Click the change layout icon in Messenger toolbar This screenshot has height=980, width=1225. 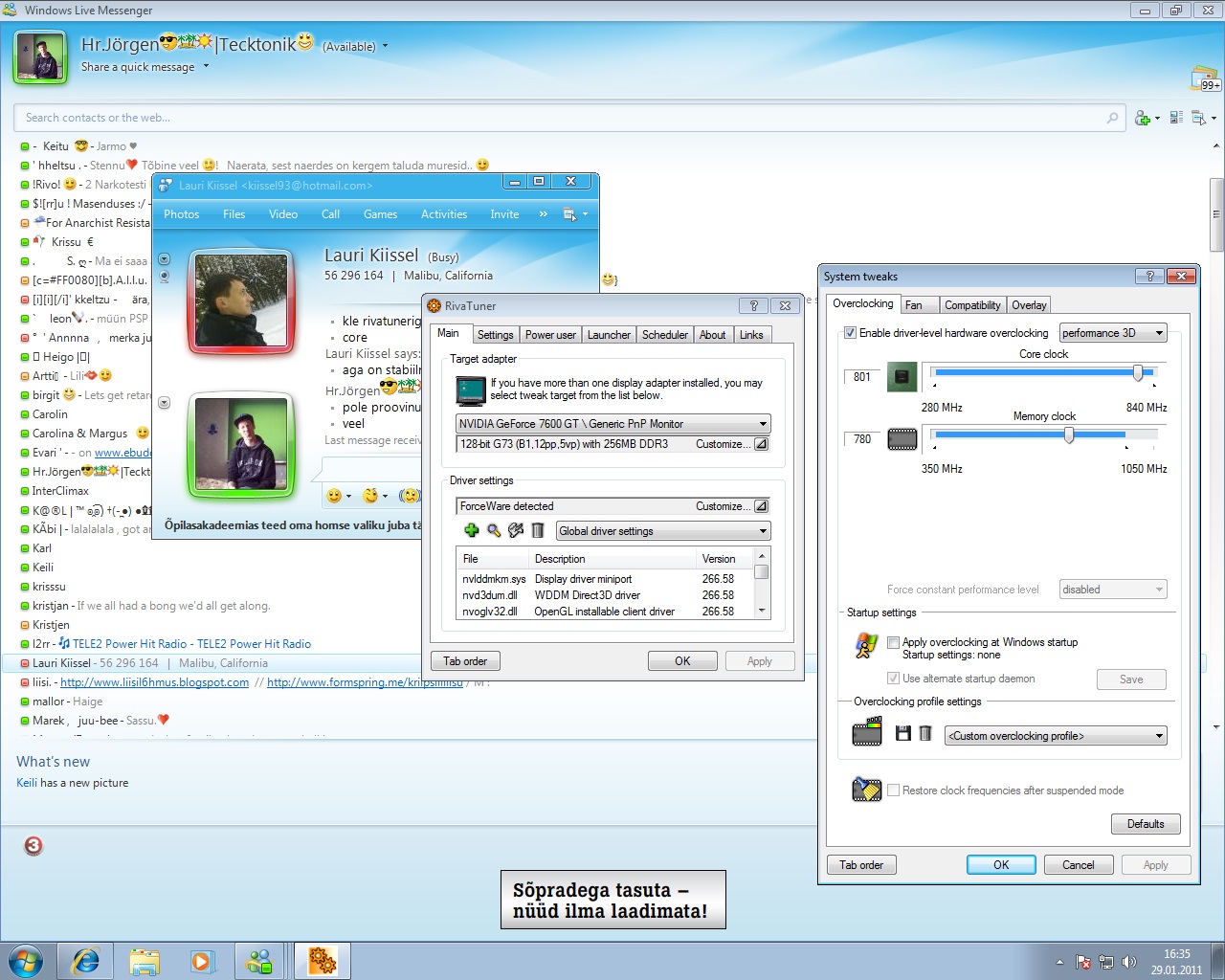pyautogui.click(x=1176, y=118)
